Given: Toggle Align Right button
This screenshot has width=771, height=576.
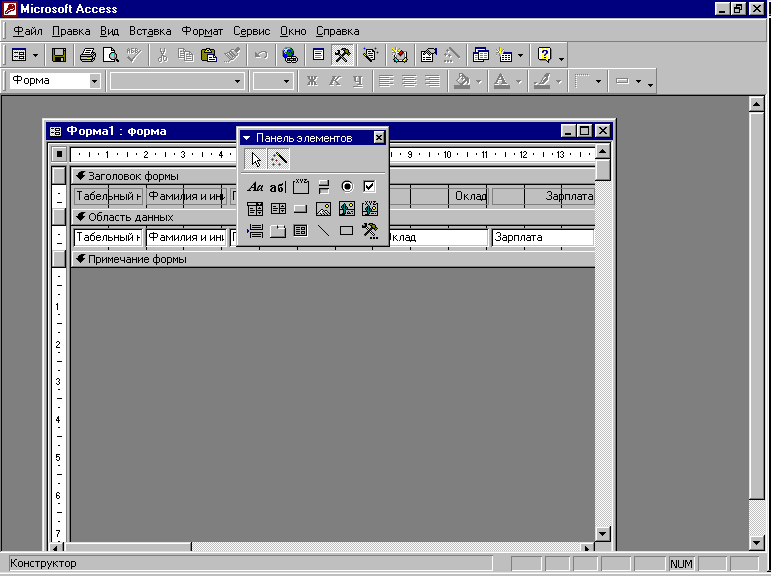Looking at the screenshot, I should (x=432, y=81).
